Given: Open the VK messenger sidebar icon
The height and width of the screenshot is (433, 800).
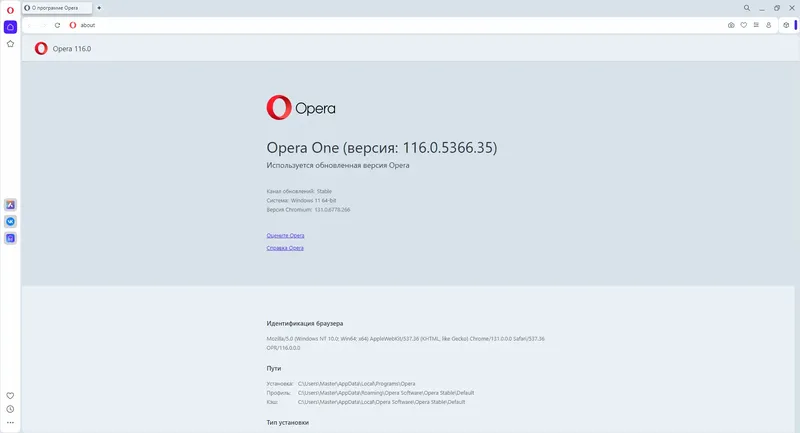Looking at the screenshot, I should point(10,221).
